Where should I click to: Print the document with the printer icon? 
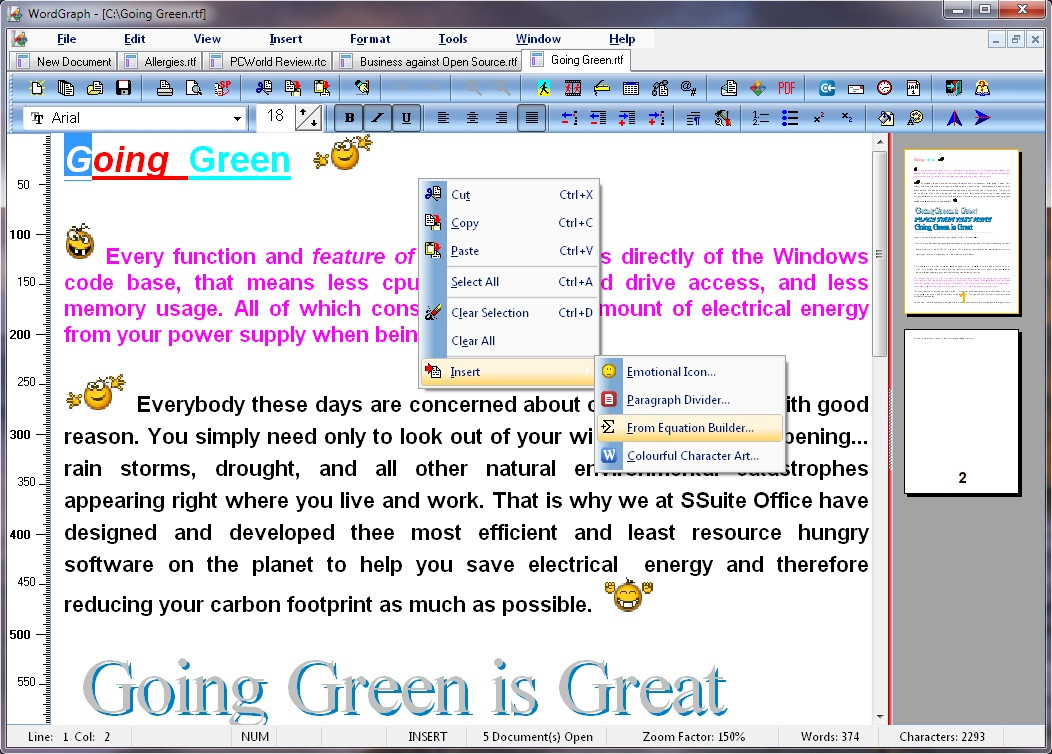pos(164,88)
